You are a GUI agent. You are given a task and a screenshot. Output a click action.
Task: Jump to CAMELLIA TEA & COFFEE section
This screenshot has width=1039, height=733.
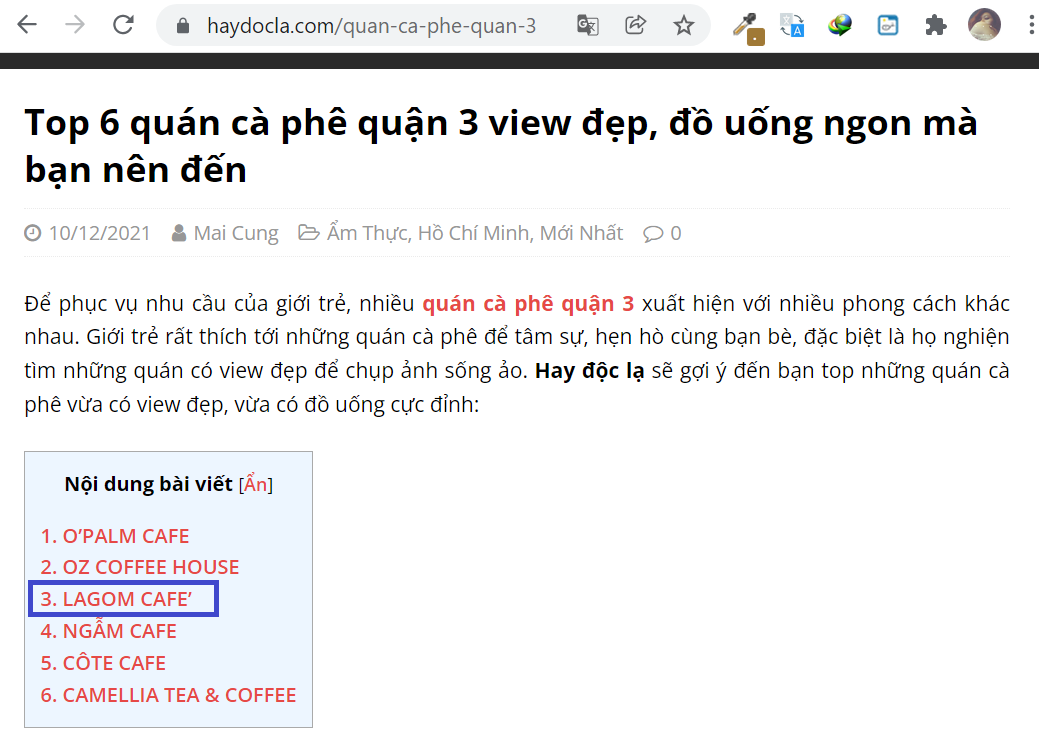[179, 695]
